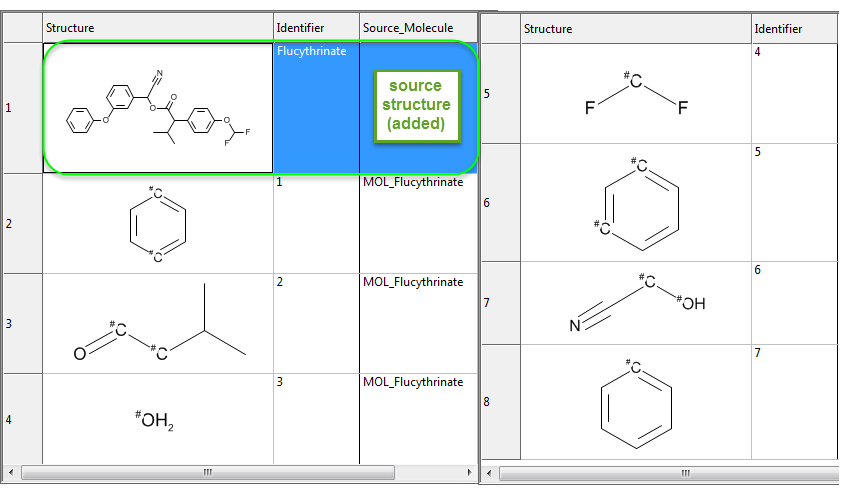Click row header 3 in left table
This screenshot has height=494, width=851.
click(x=23, y=324)
